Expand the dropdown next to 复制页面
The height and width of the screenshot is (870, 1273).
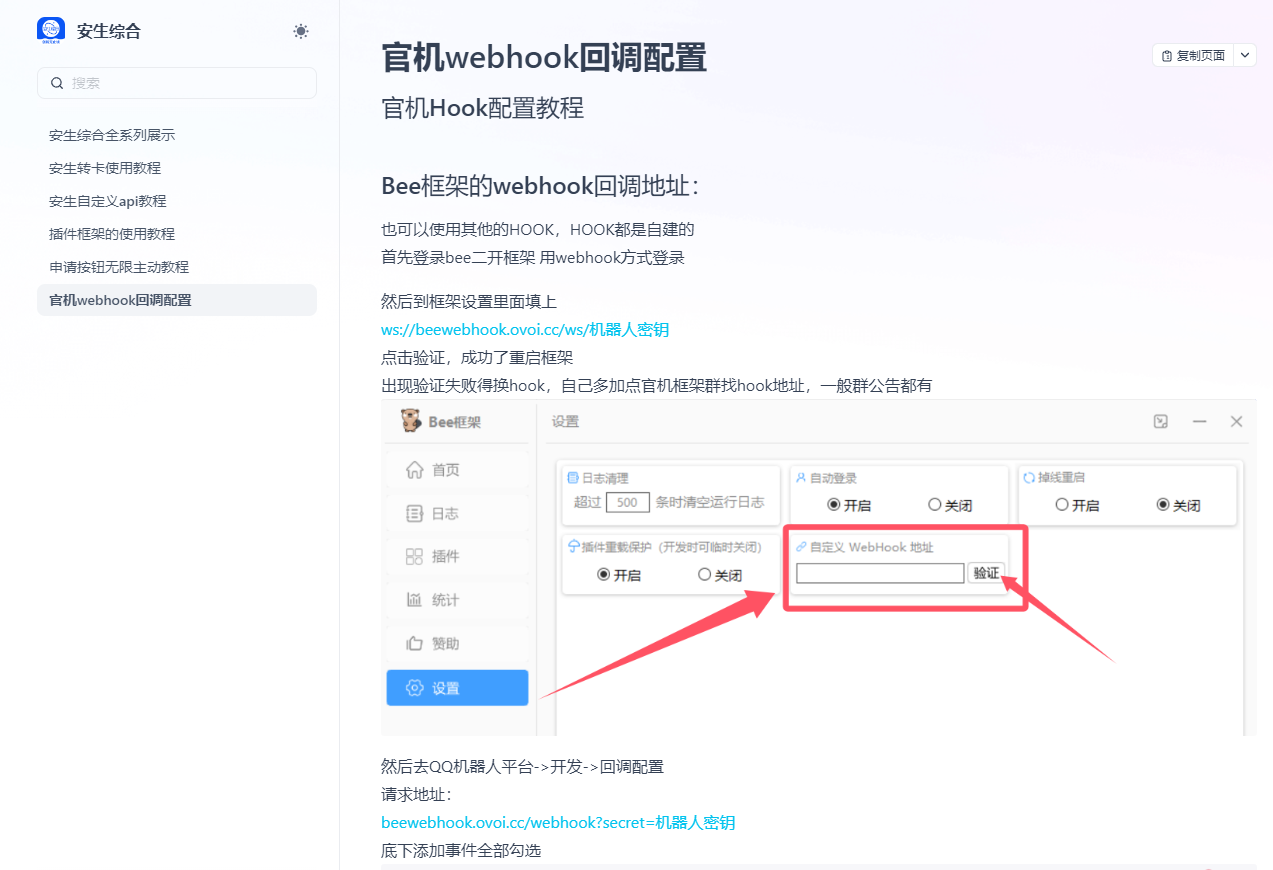pyautogui.click(x=1243, y=55)
